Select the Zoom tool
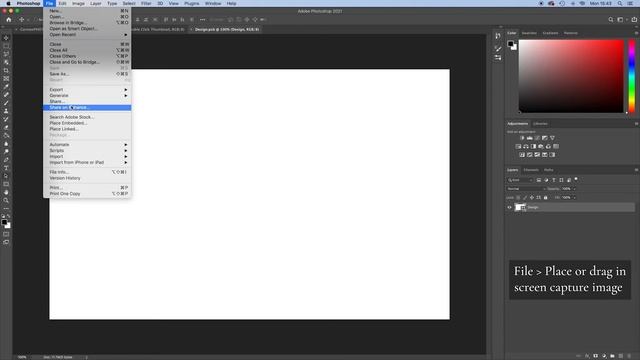The width and height of the screenshot is (640, 360). click(6, 200)
